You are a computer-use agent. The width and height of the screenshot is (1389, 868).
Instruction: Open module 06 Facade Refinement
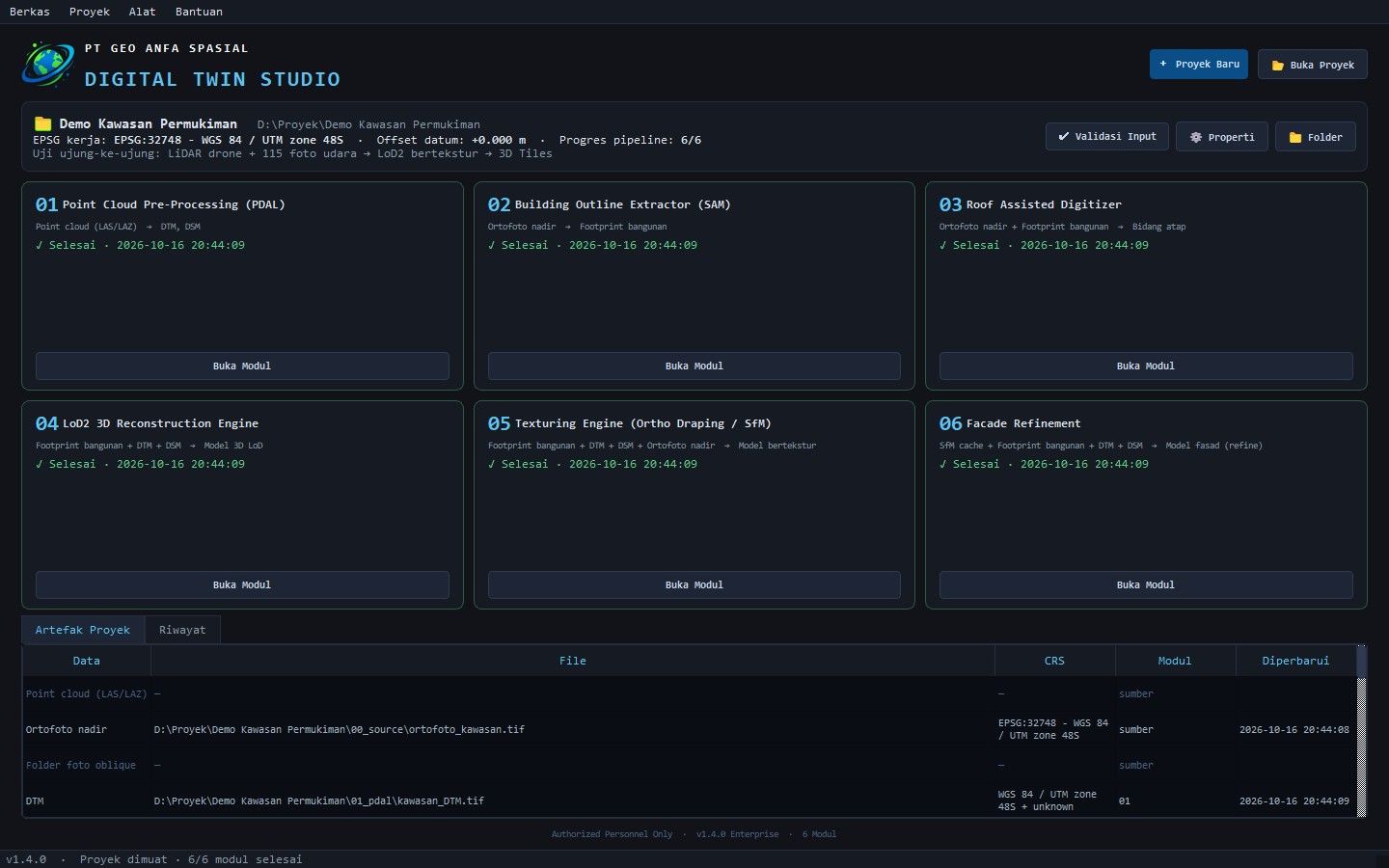[1146, 584]
